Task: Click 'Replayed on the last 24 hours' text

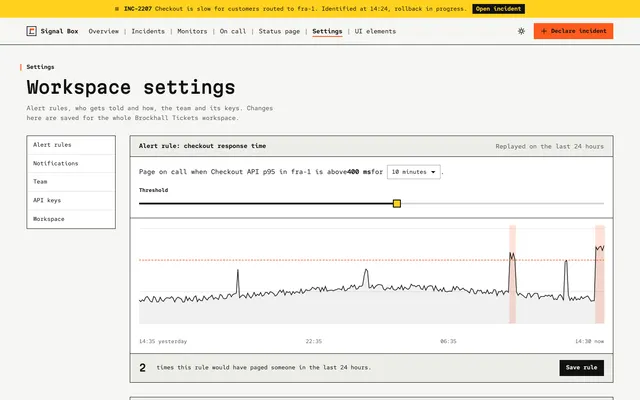Action: click(549, 147)
